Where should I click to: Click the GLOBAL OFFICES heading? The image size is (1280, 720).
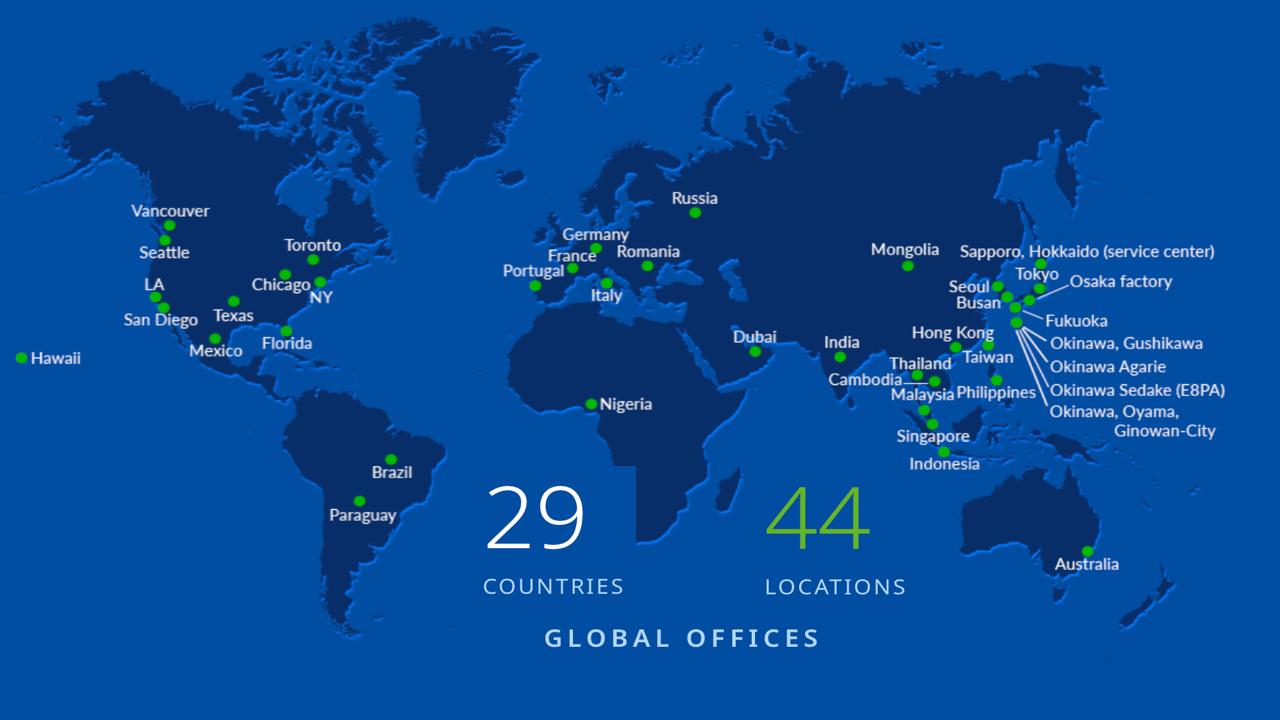point(682,638)
